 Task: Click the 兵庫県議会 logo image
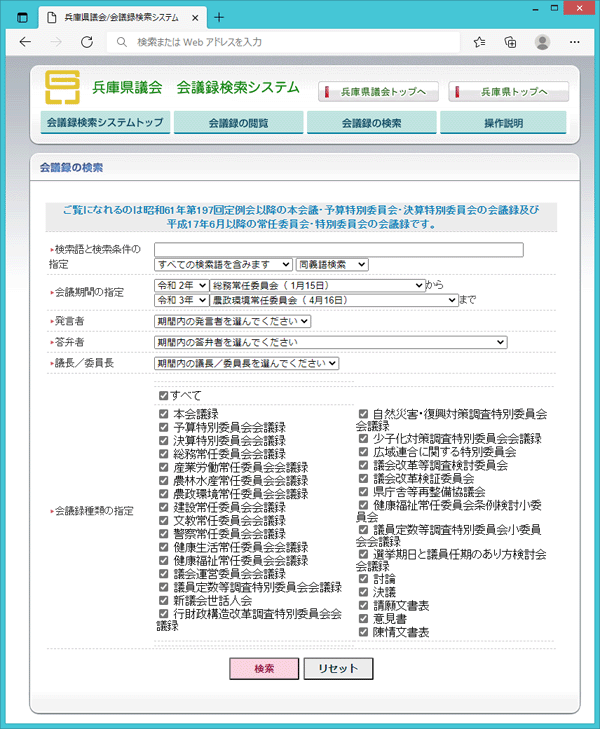pyautogui.click(x=62, y=87)
